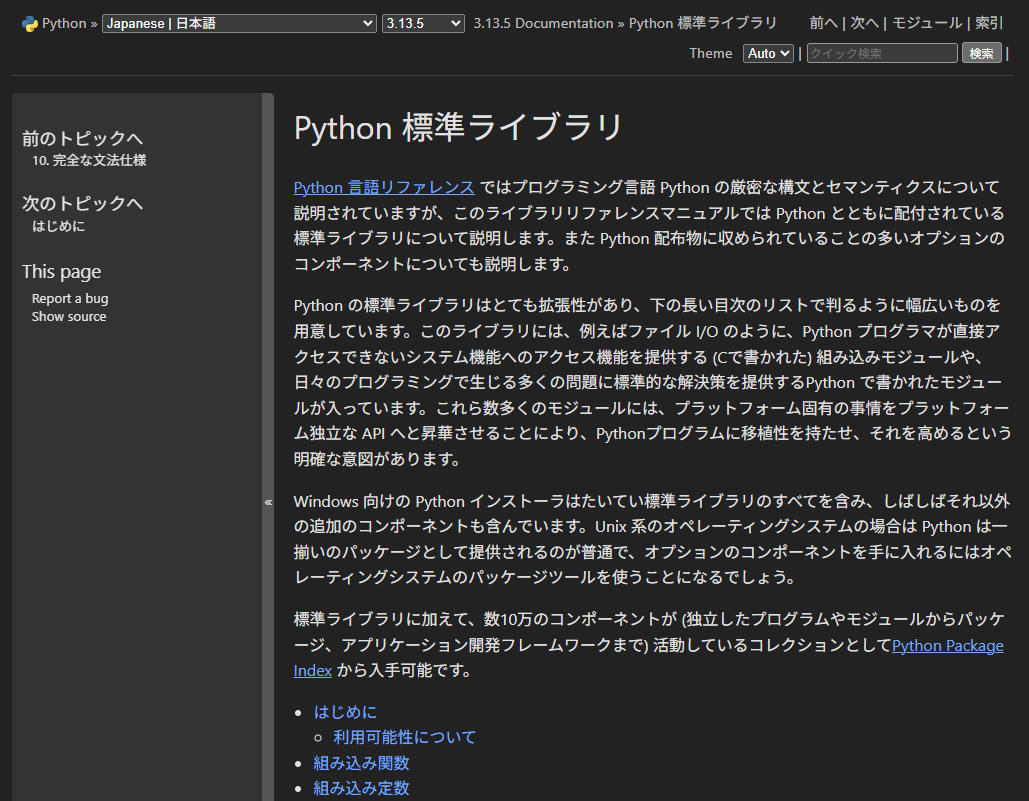This screenshot has width=1029, height=801.
Task: Click Show source in sidebar
Action: point(69,316)
